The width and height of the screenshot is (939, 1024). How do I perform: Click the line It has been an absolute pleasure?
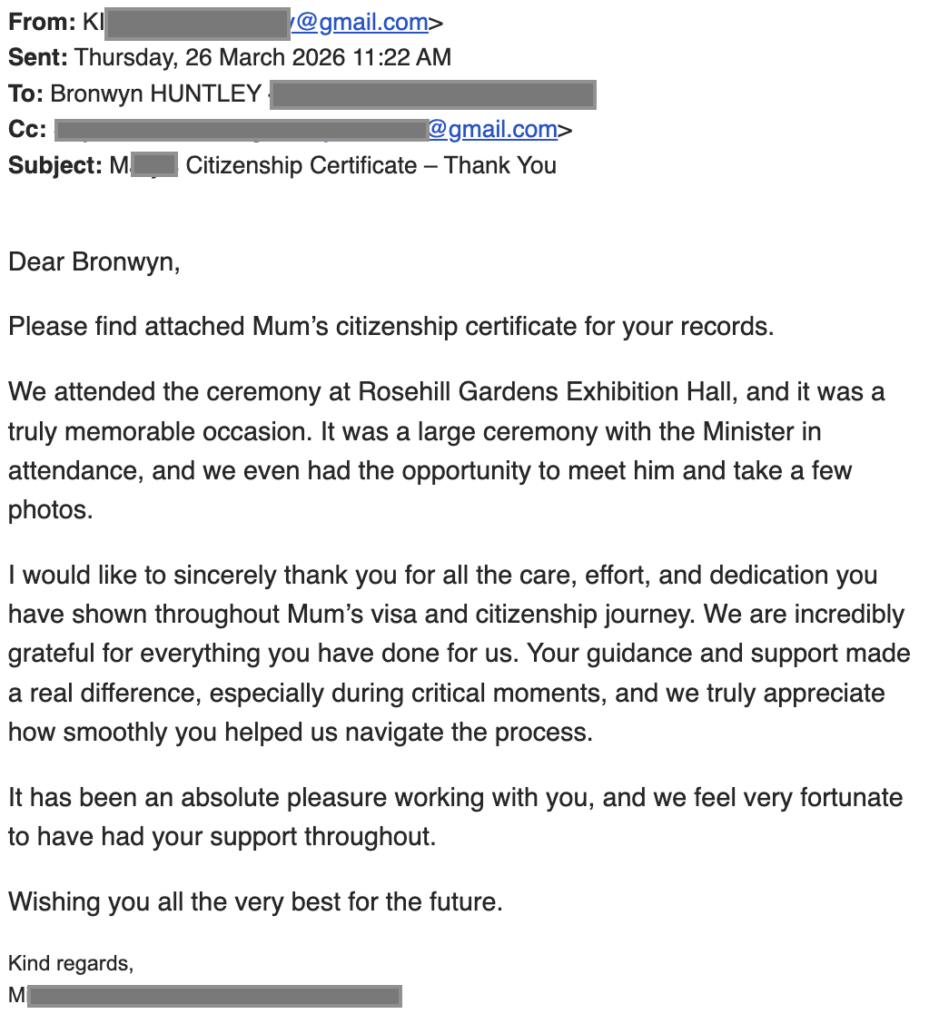[x=455, y=797]
